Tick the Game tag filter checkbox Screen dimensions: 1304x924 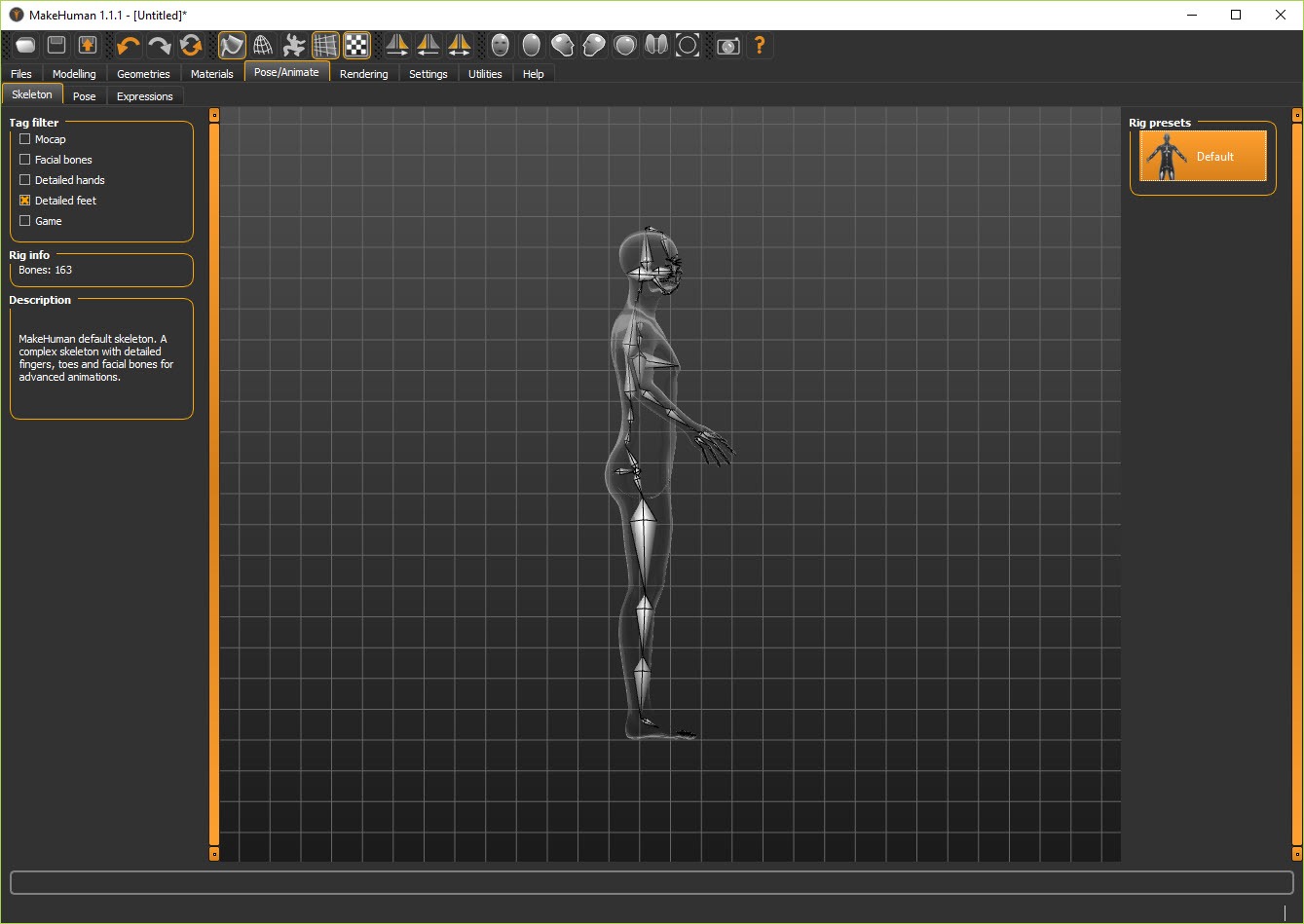click(x=25, y=221)
